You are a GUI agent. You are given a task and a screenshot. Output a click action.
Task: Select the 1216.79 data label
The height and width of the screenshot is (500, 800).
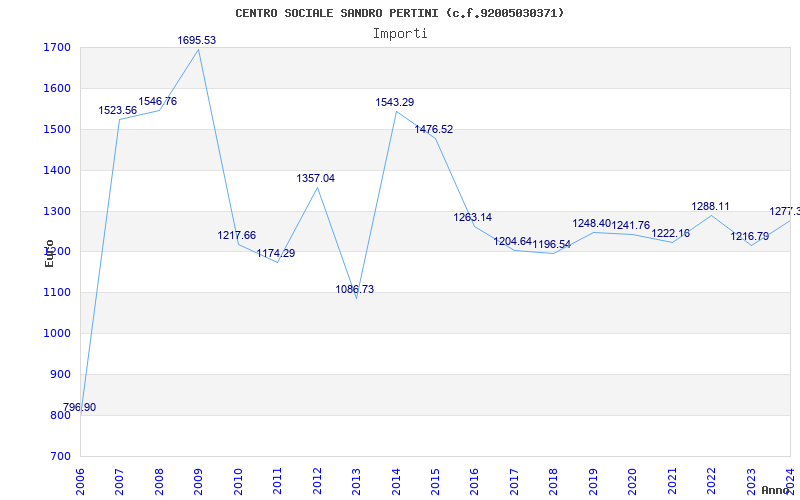[749, 236]
